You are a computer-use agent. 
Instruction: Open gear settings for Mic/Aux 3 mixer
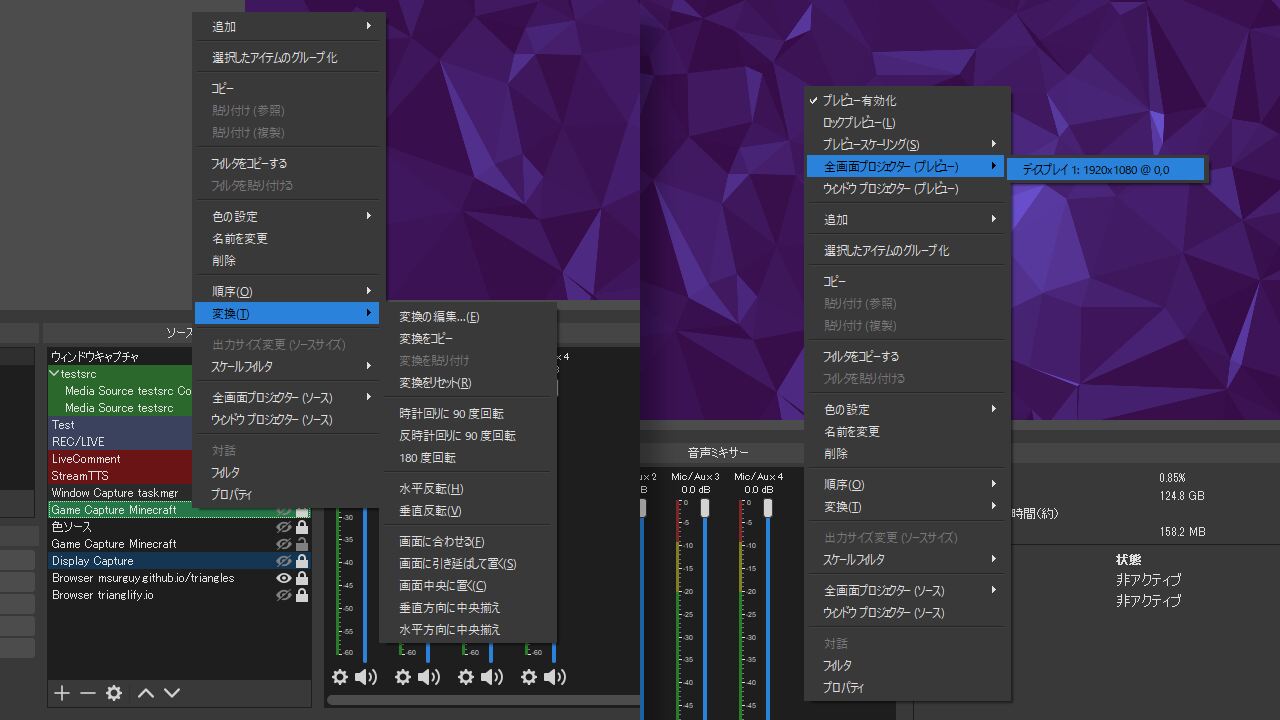click(465, 677)
